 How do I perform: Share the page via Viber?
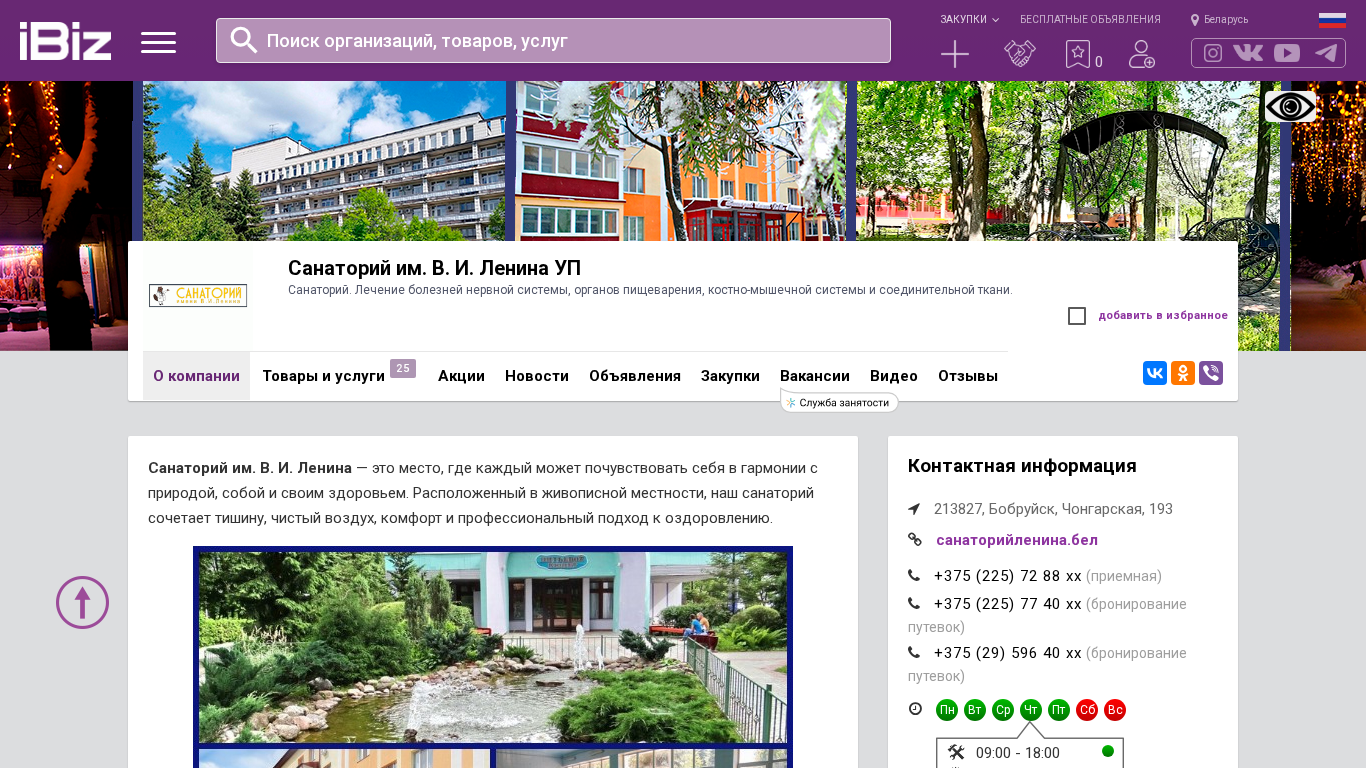coord(1211,374)
